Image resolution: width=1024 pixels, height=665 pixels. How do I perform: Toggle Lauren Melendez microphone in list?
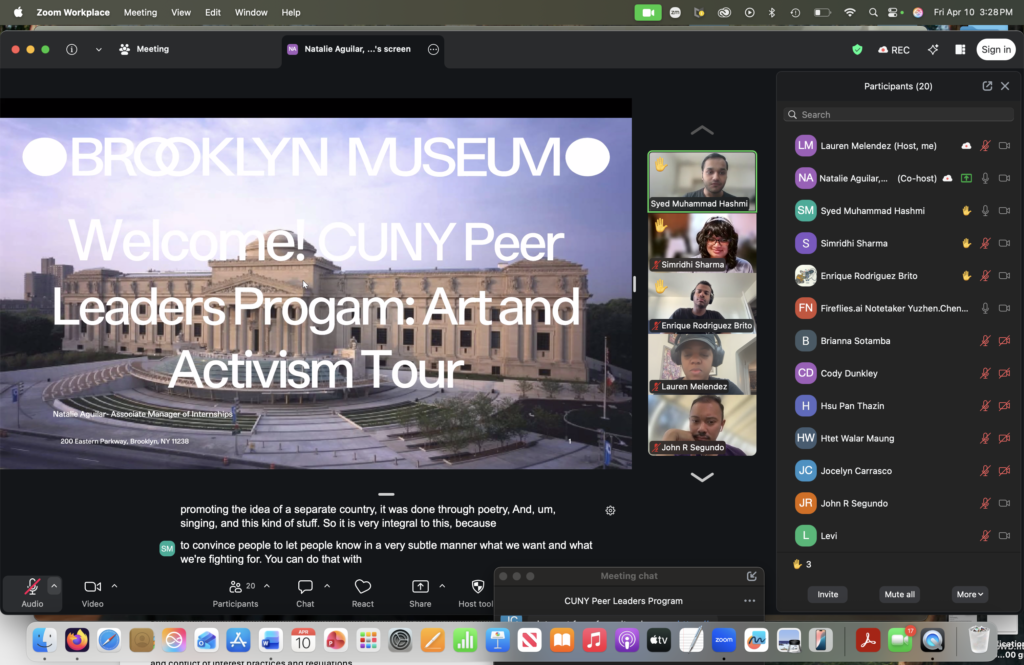(x=985, y=146)
